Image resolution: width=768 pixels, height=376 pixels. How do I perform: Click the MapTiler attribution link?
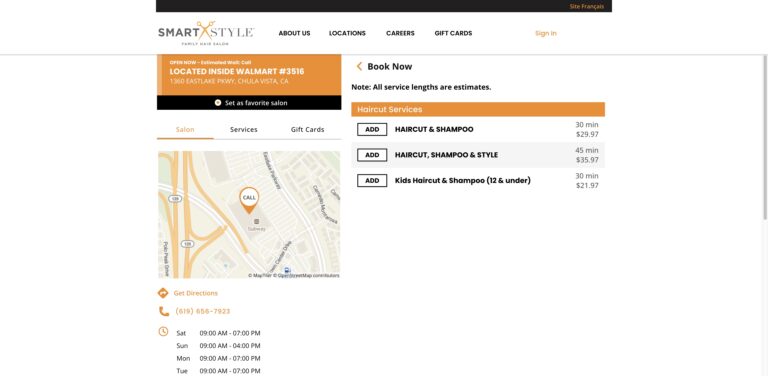coord(260,276)
